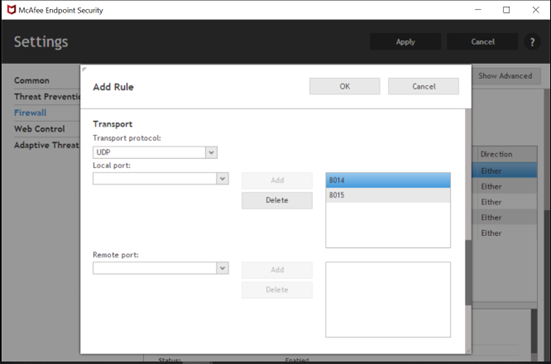Viewport: 551px width, 364px height.
Task: Expand the Remote port dropdown arrow
Action: click(222, 268)
